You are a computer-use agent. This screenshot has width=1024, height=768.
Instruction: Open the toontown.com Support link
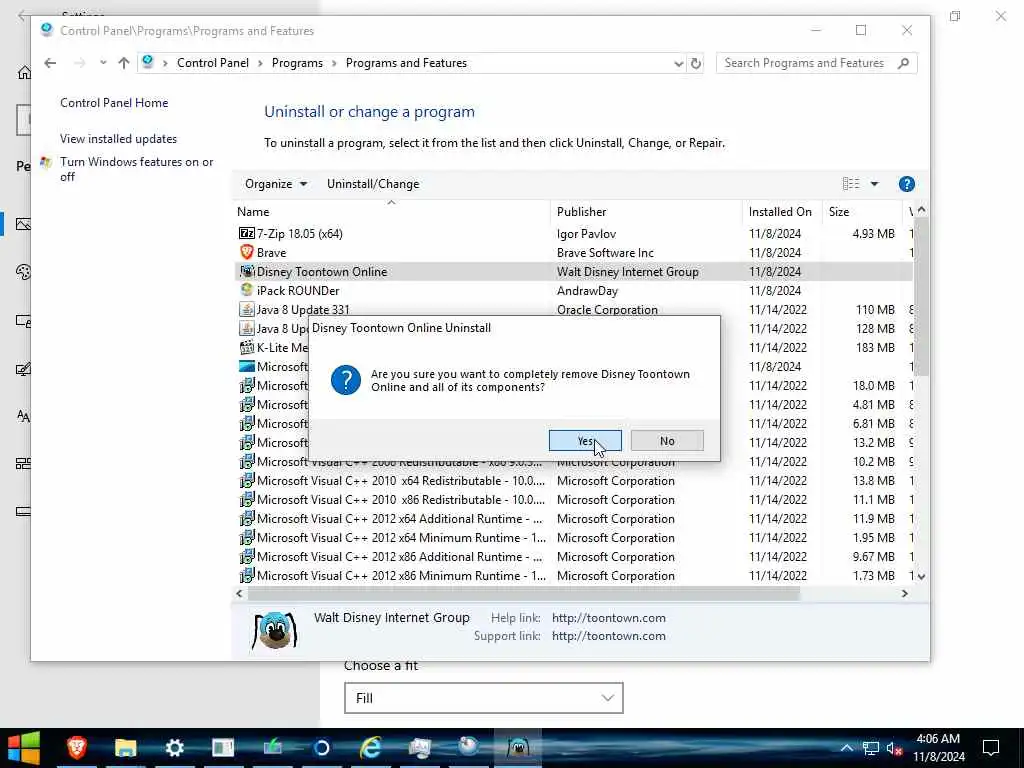point(608,636)
